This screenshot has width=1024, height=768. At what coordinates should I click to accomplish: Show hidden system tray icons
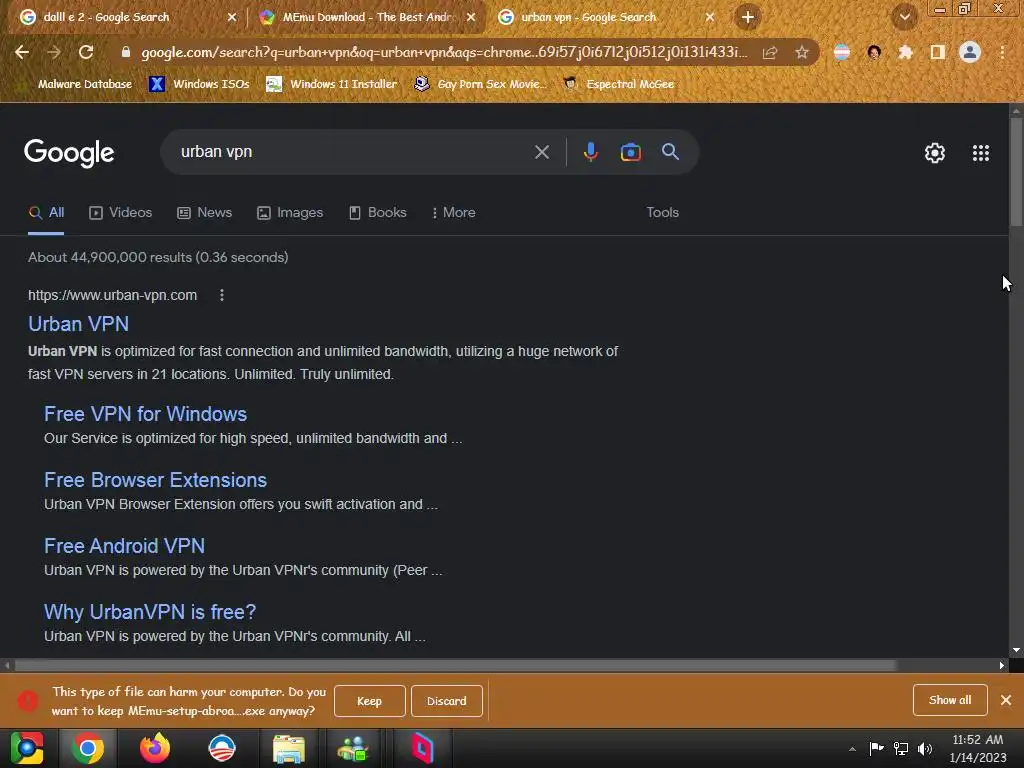tap(852, 749)
